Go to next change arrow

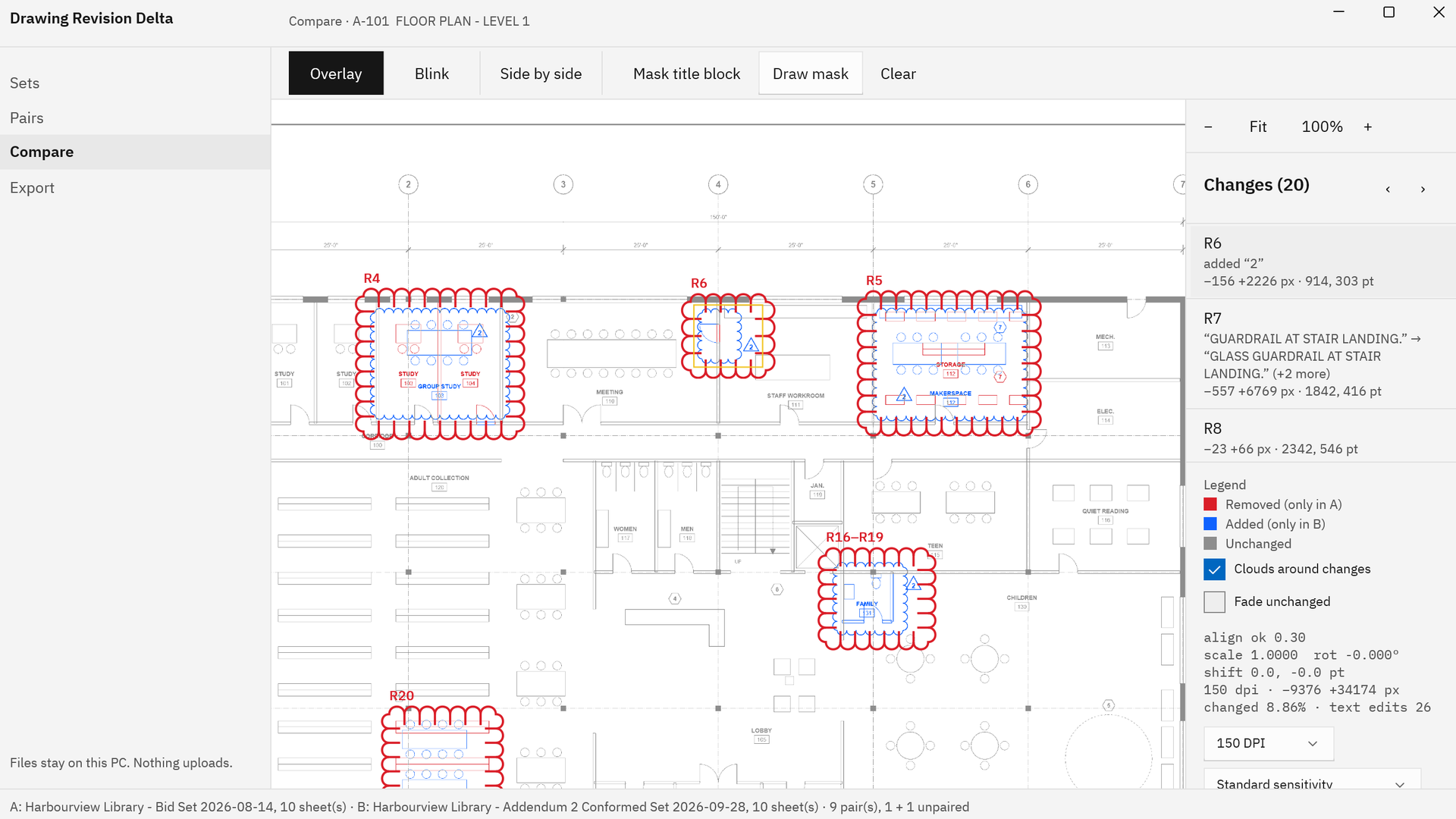click(1423, 189)
